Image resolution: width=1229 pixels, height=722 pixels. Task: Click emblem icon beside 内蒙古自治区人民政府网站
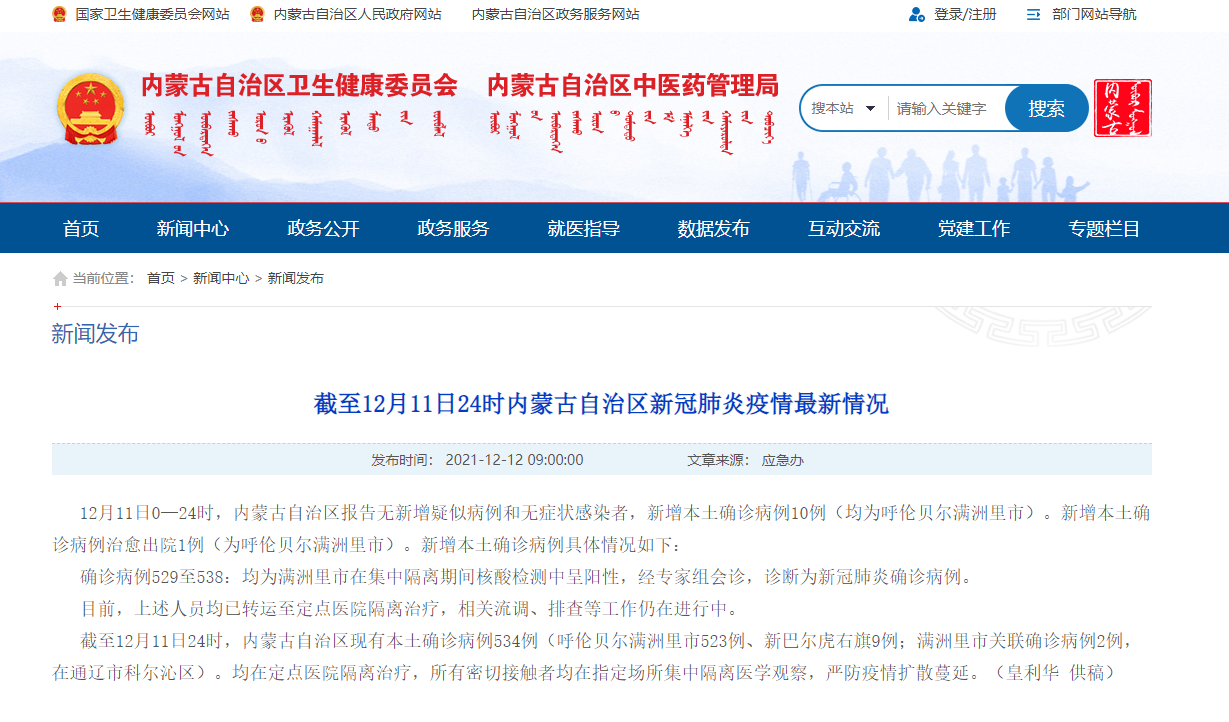tap(257, 14)
